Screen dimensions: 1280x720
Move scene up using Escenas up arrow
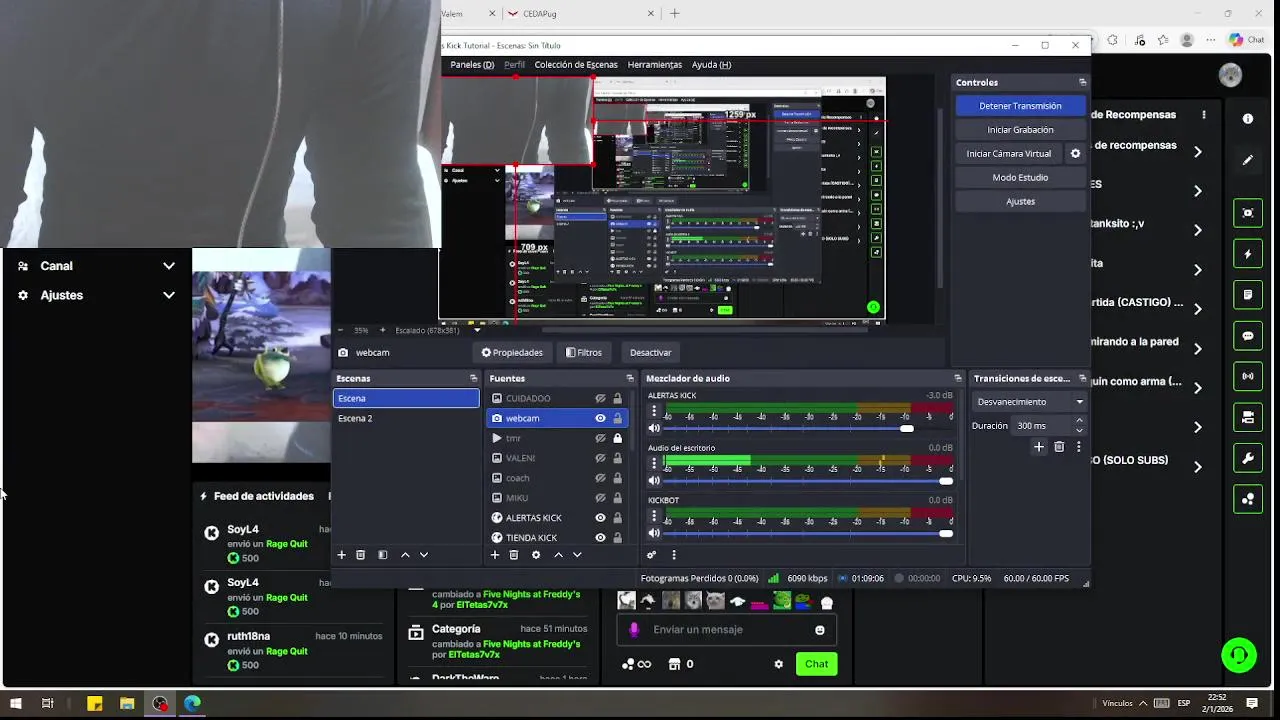(x=405, y=555)
